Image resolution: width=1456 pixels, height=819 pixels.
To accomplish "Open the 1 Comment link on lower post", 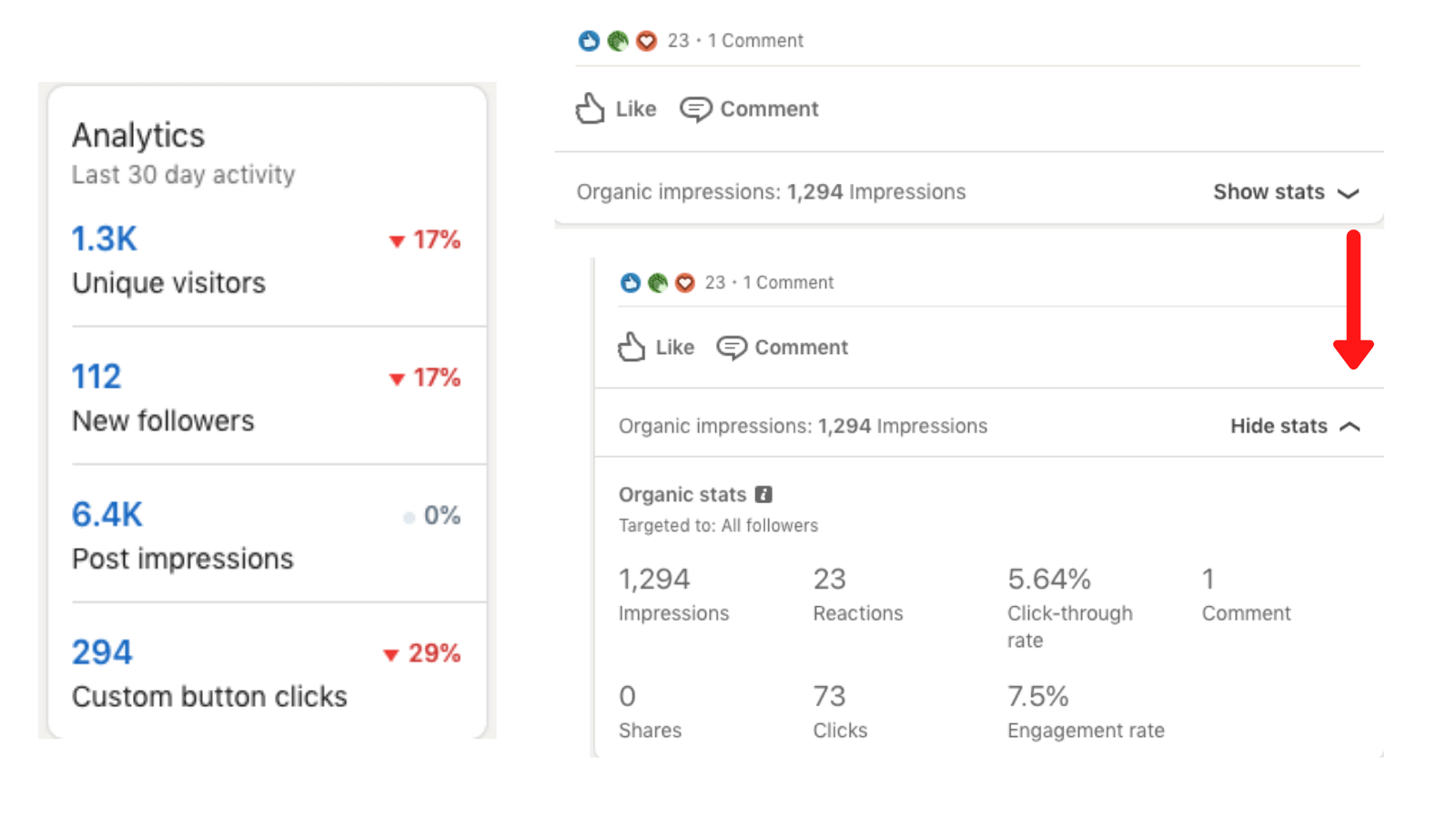I will pos(788,283).
